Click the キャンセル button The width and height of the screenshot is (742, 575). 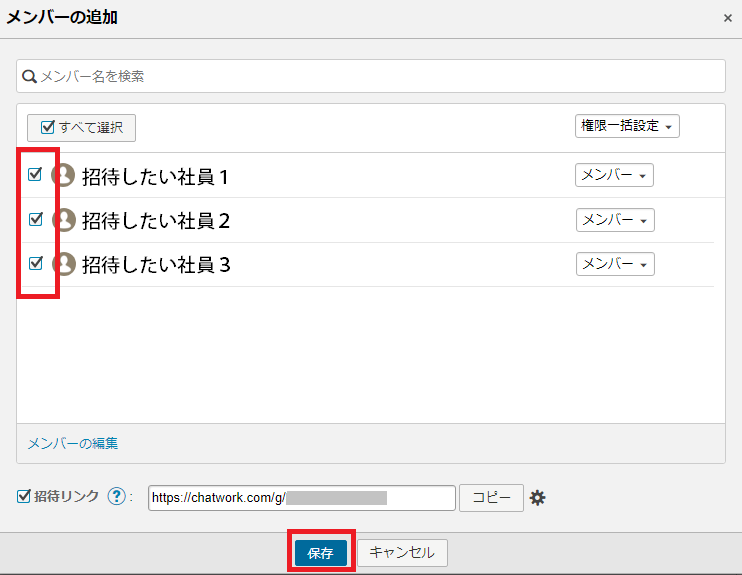[x=402, y=553]
